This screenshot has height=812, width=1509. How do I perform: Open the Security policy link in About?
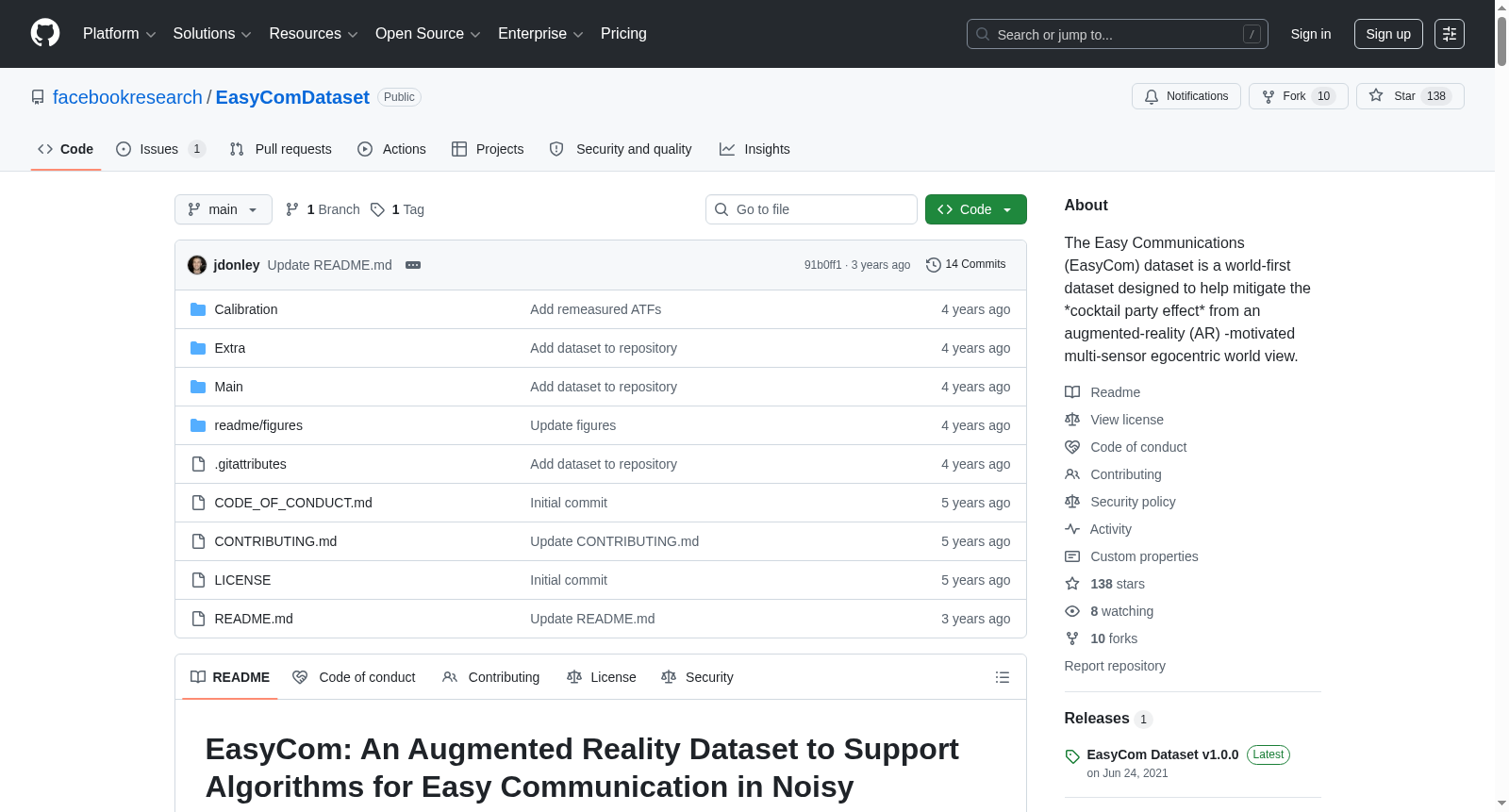point(1133,502)
